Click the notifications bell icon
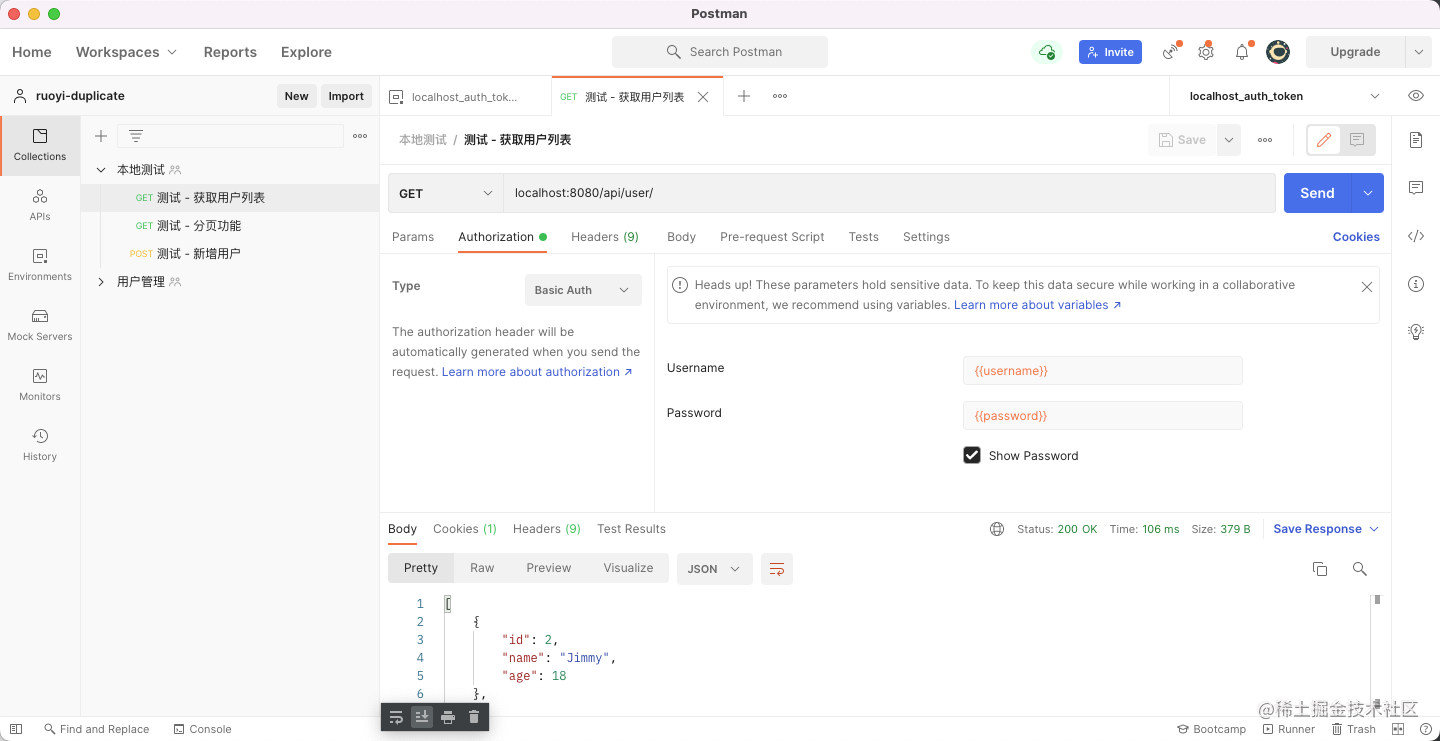1440x741 pixels. 1242,52
